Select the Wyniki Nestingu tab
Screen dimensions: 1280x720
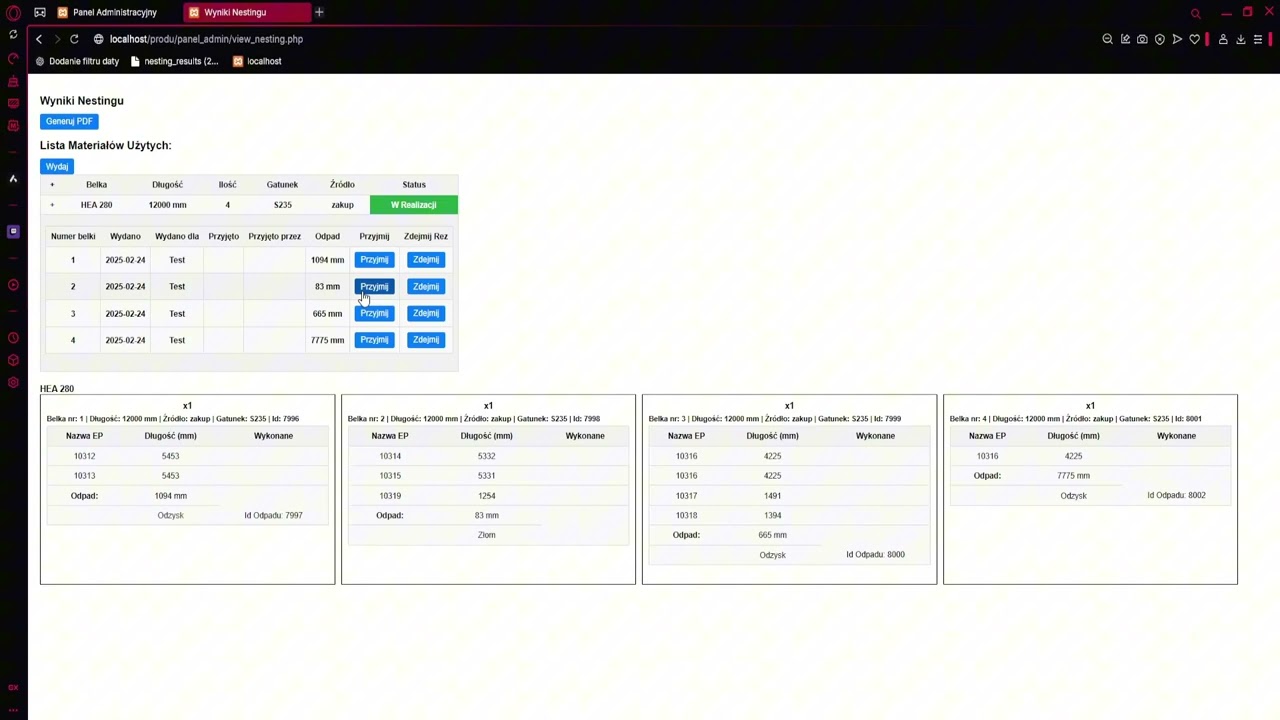click(x=246, y=12)
